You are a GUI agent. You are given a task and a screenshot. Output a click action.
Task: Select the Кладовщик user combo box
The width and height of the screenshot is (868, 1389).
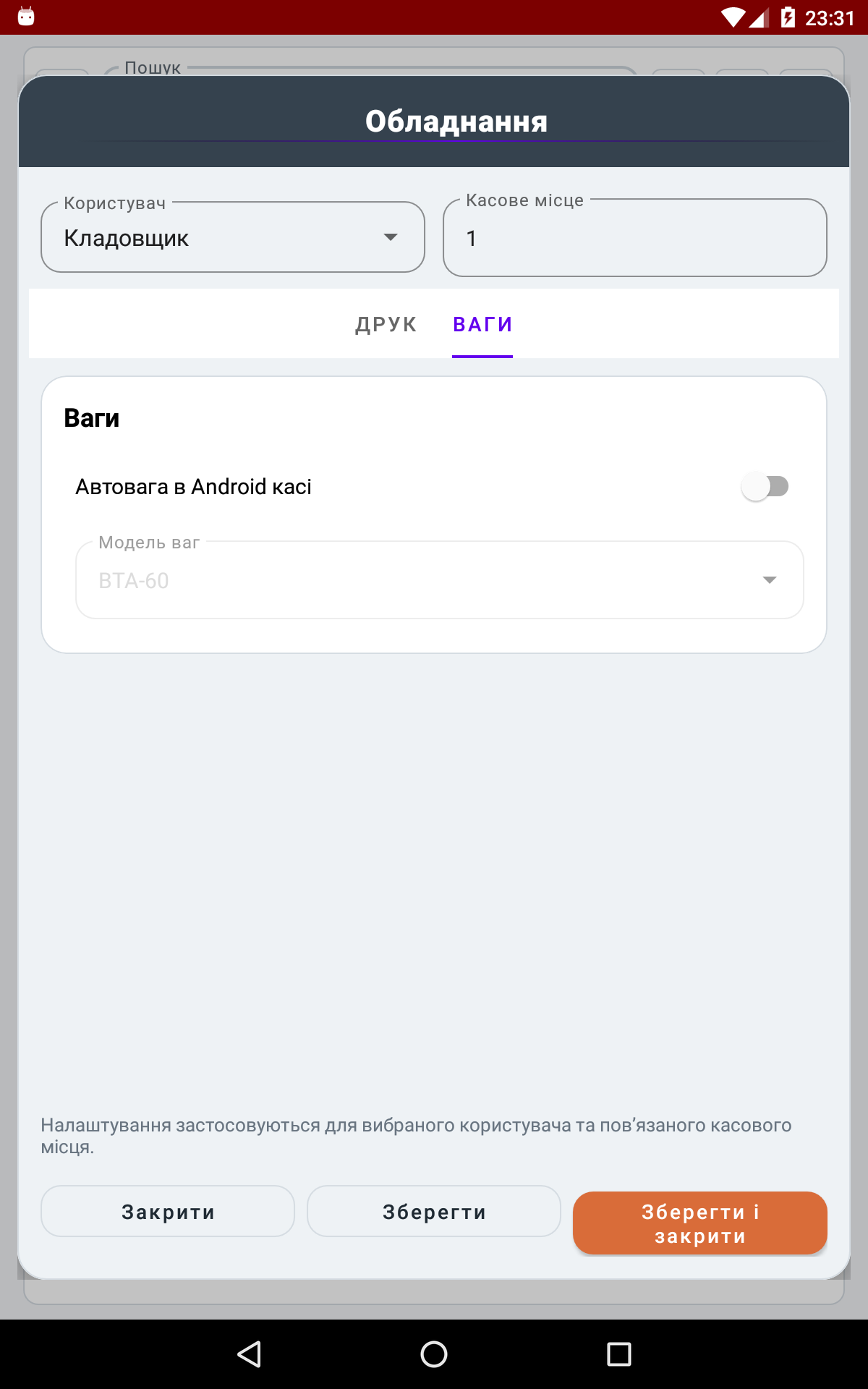(x=233, y=237)
